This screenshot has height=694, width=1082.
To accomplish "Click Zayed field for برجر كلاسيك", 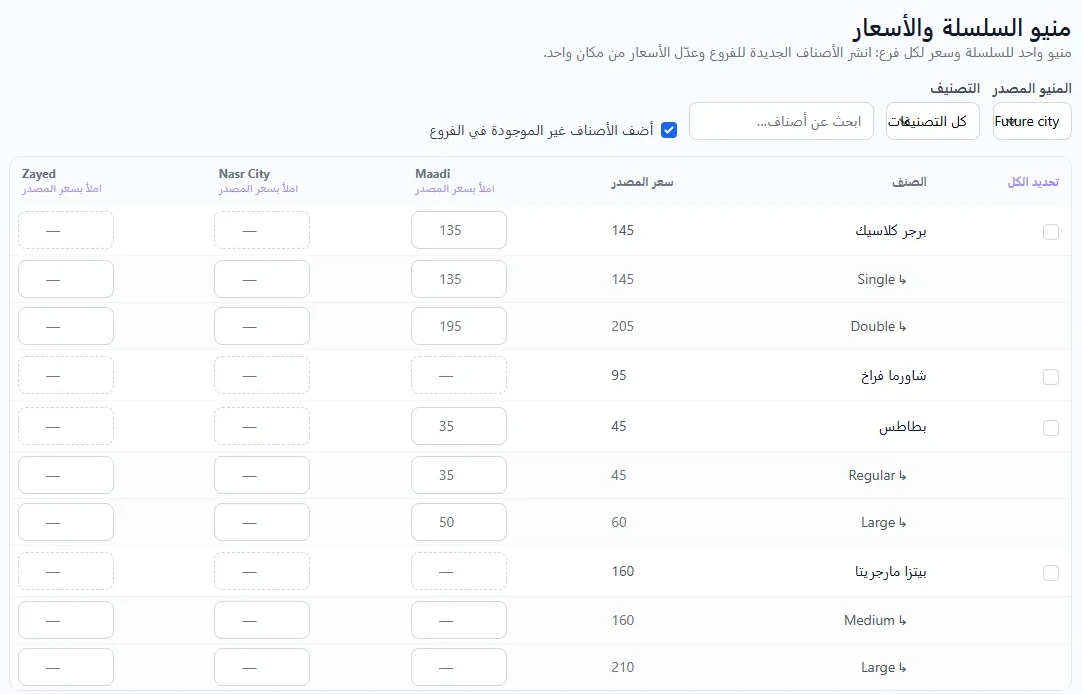I will (x=66, y=230).
